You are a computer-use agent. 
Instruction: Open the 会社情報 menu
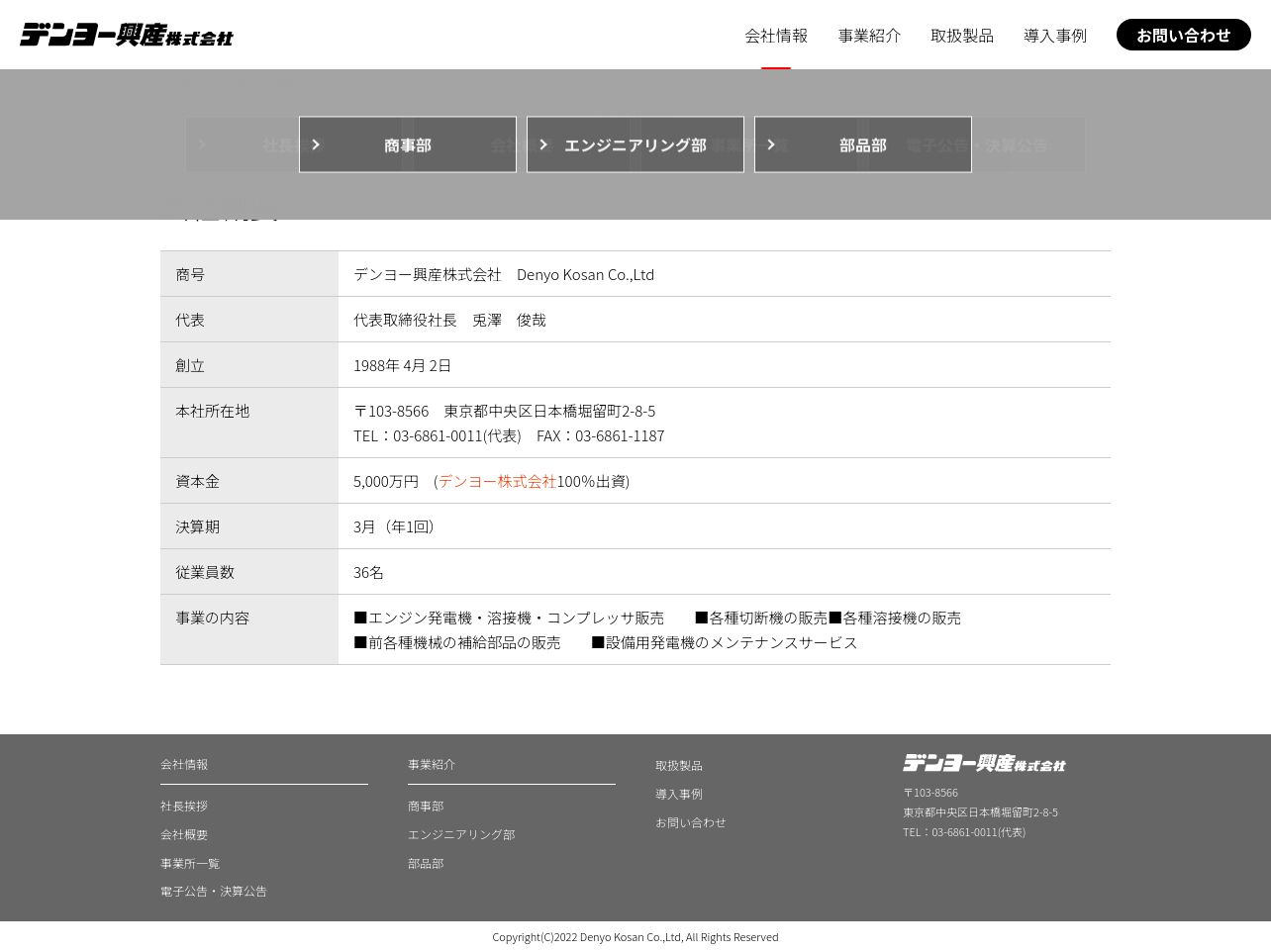click(776, 36)
